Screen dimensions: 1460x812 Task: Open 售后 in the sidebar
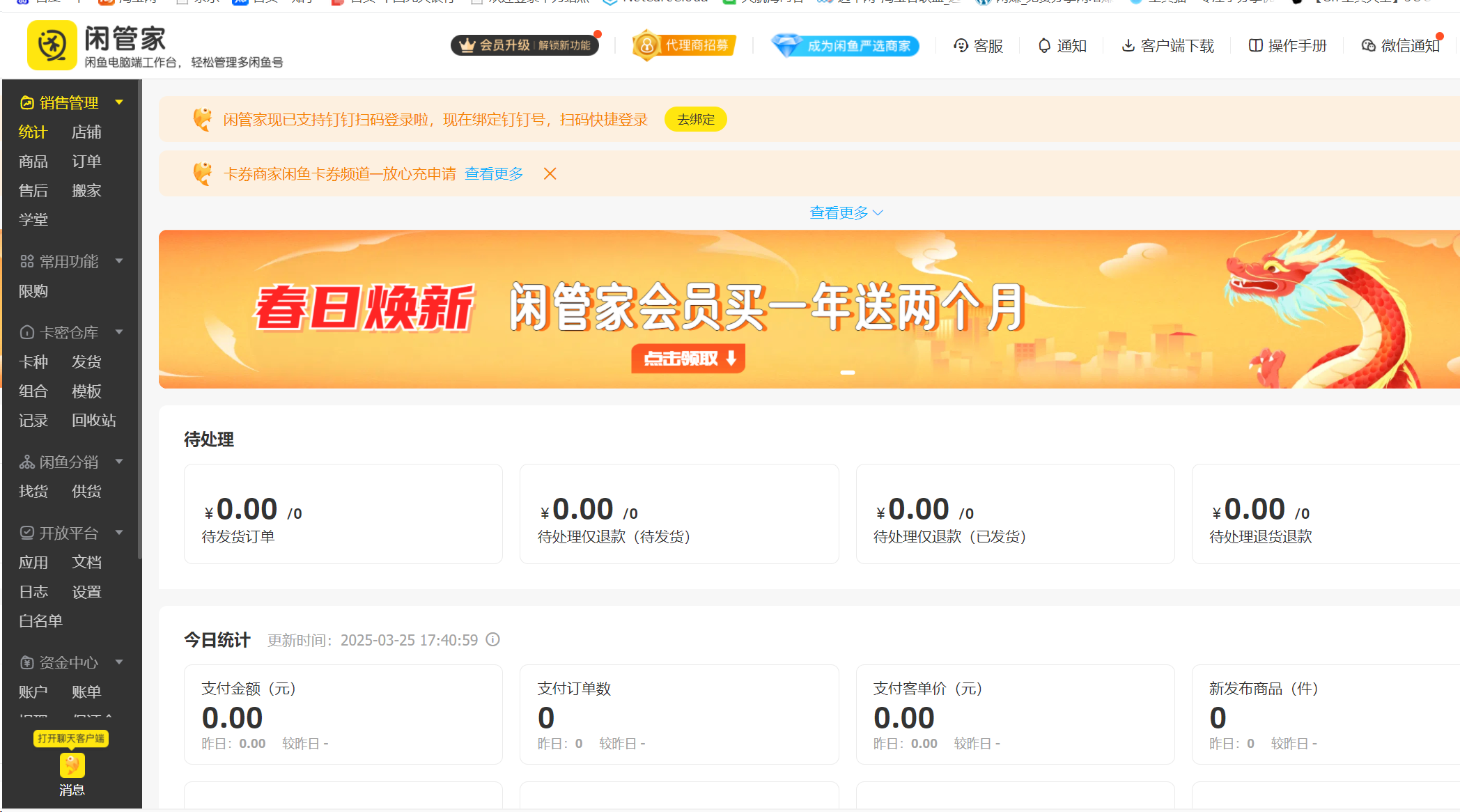[33, 191]
